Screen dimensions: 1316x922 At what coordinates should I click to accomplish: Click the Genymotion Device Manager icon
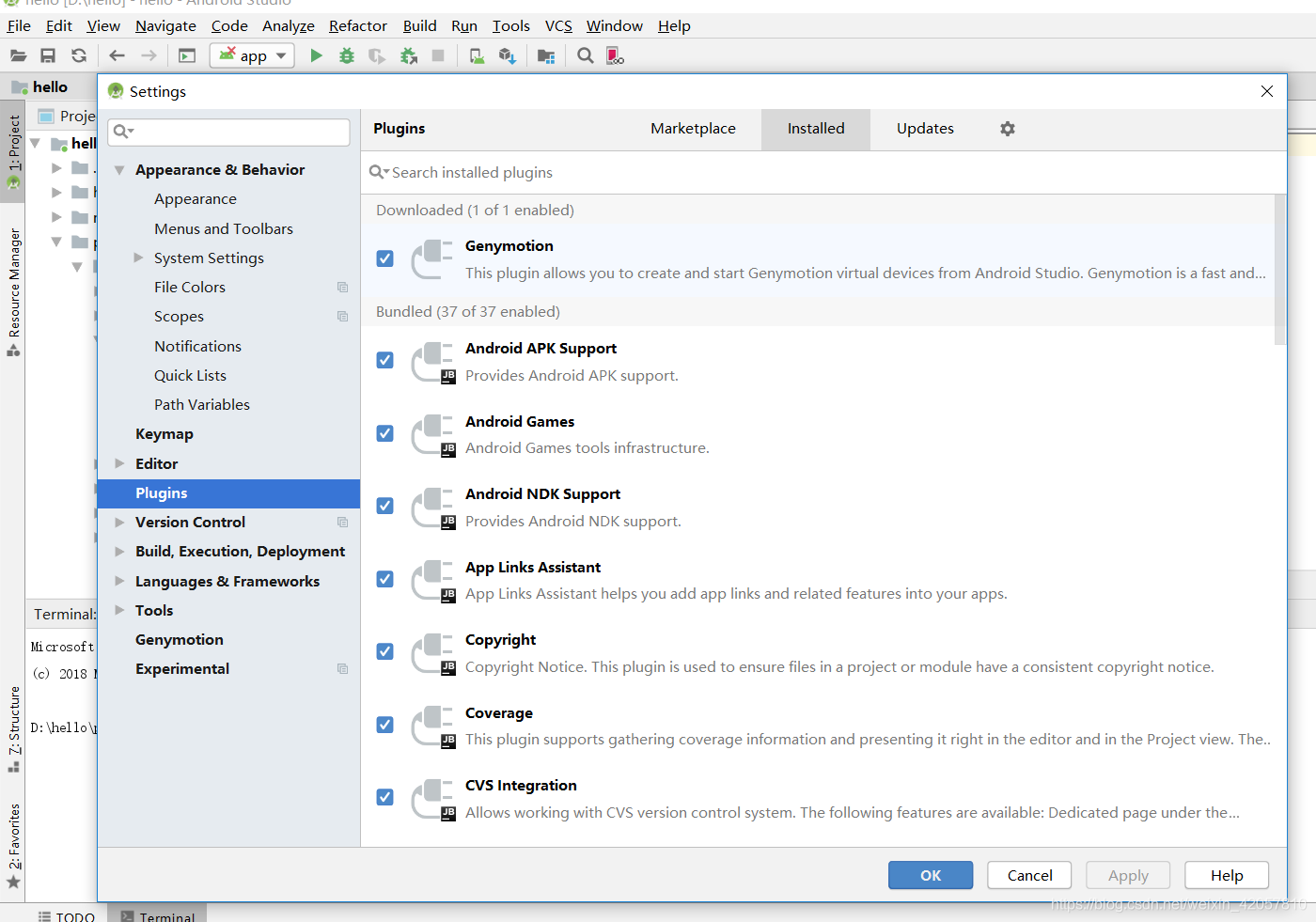tap(615, 56)
